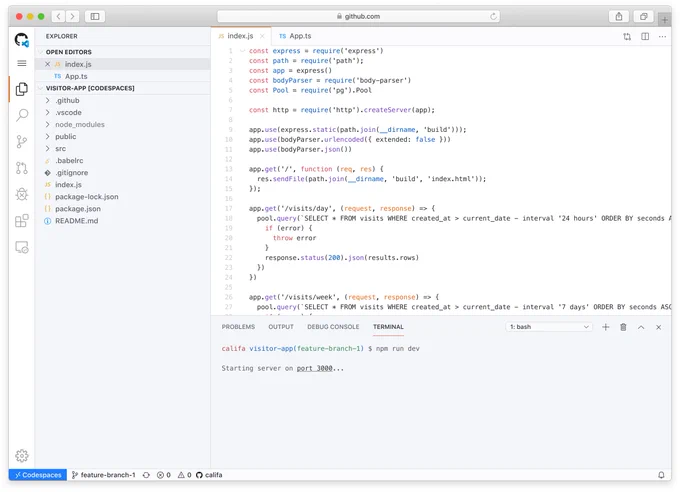Viewport: 680px width, 492px height.
Task: Click the feature-branch-1 branch indicator
Action: click(104, 475)
